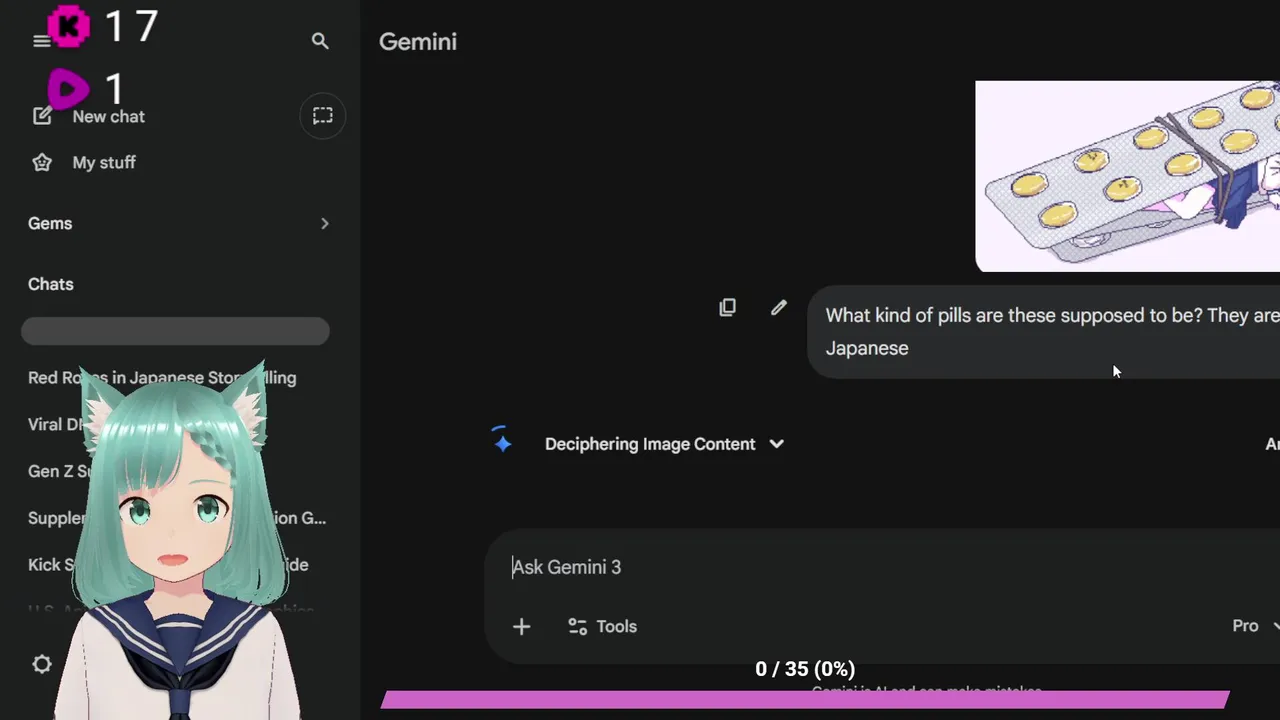1280x720 pixels.
Task: Expand Deciphering Image Content thinking chevron
Action: coord(776,444)
